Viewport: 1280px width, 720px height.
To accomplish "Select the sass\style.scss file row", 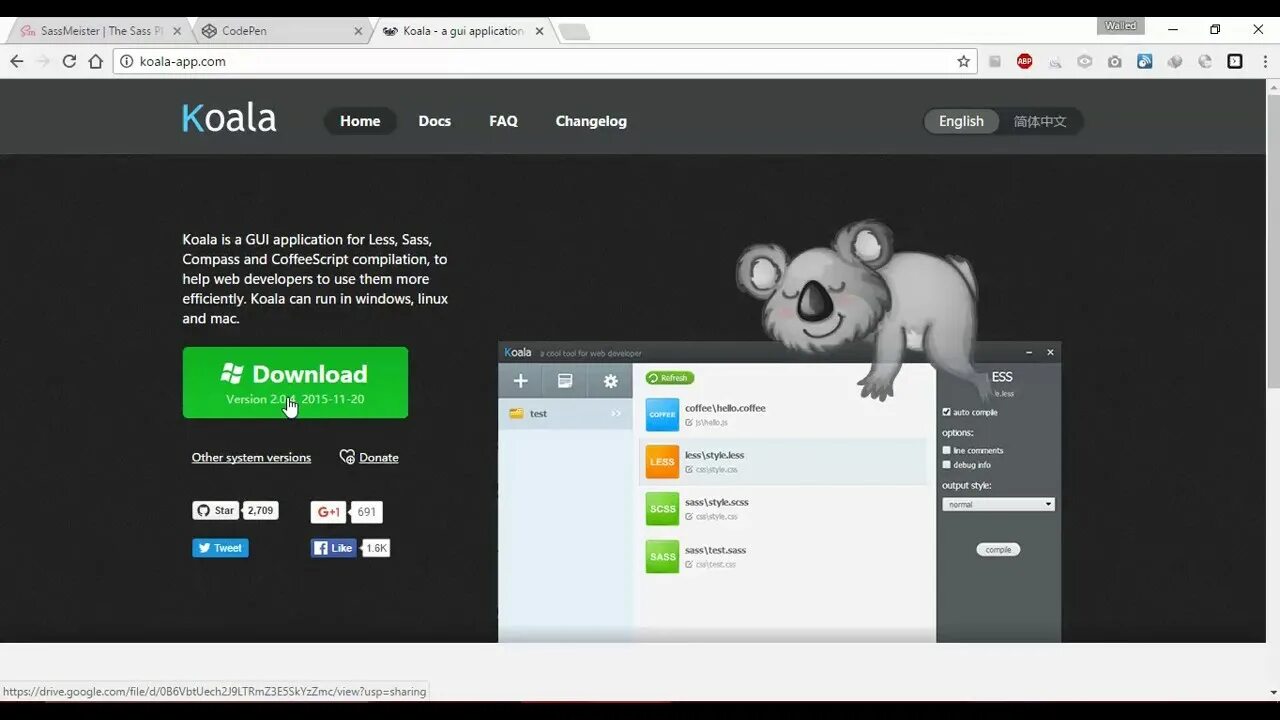I will [783, 509].
